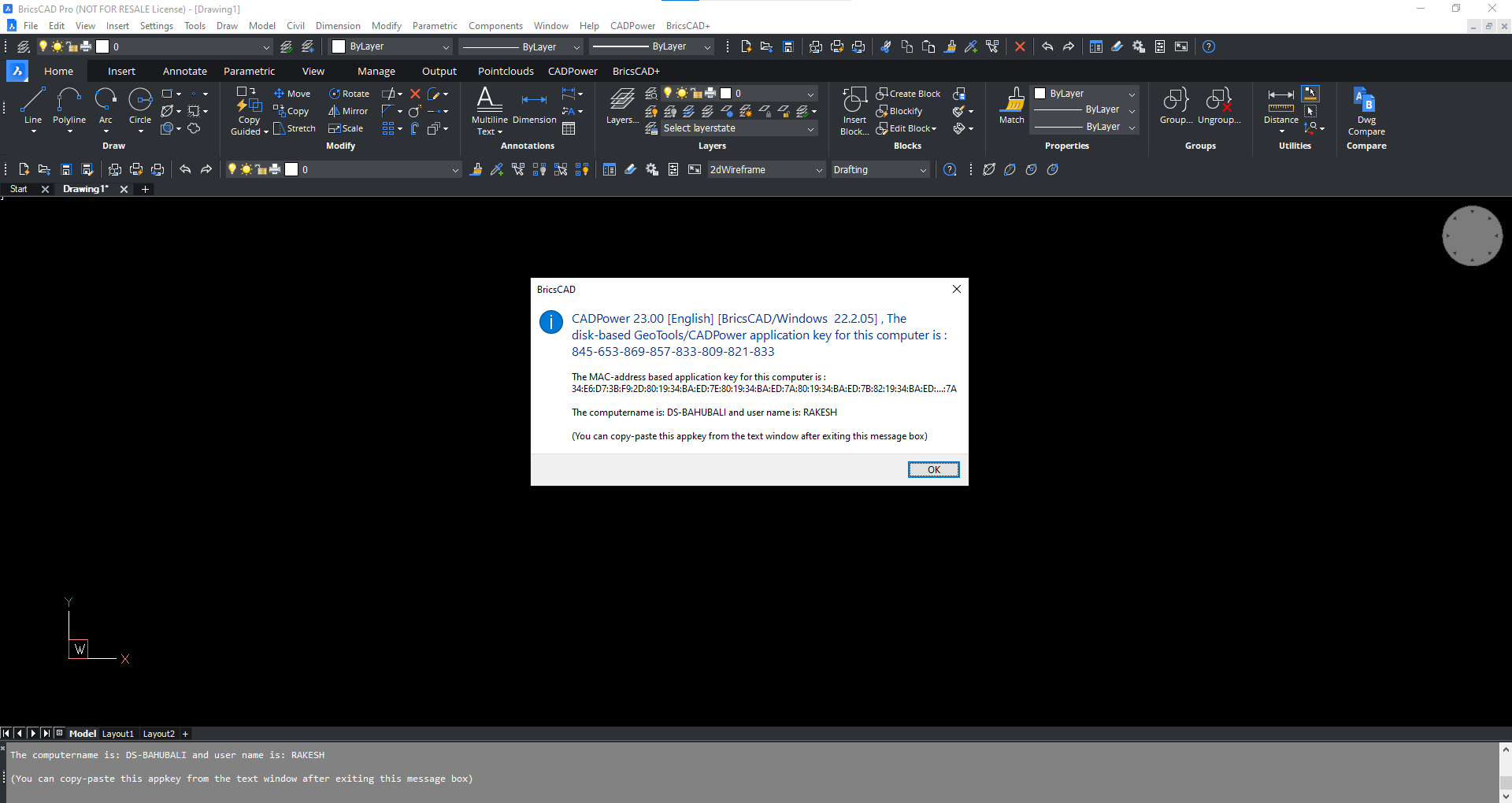The image size is (1512, 803).
Task: Click the Scale tool
Action: tap(346, 128)
